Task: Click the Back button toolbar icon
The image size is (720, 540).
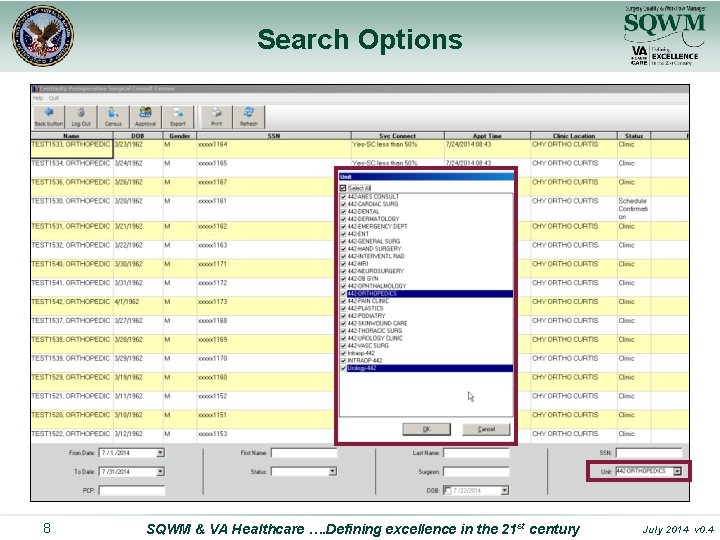Action: tap(49, 117)
